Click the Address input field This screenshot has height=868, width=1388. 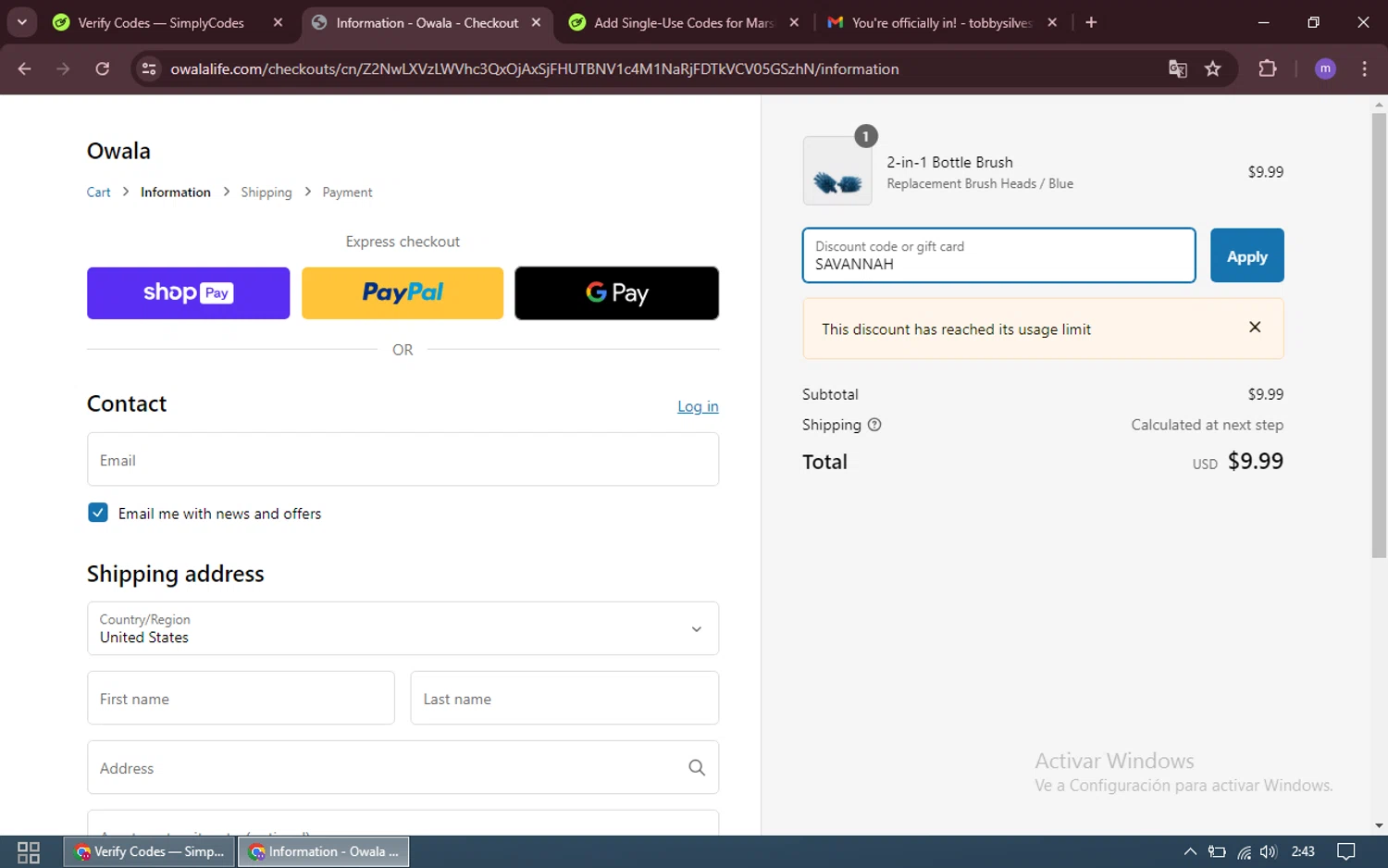[403, 767]
